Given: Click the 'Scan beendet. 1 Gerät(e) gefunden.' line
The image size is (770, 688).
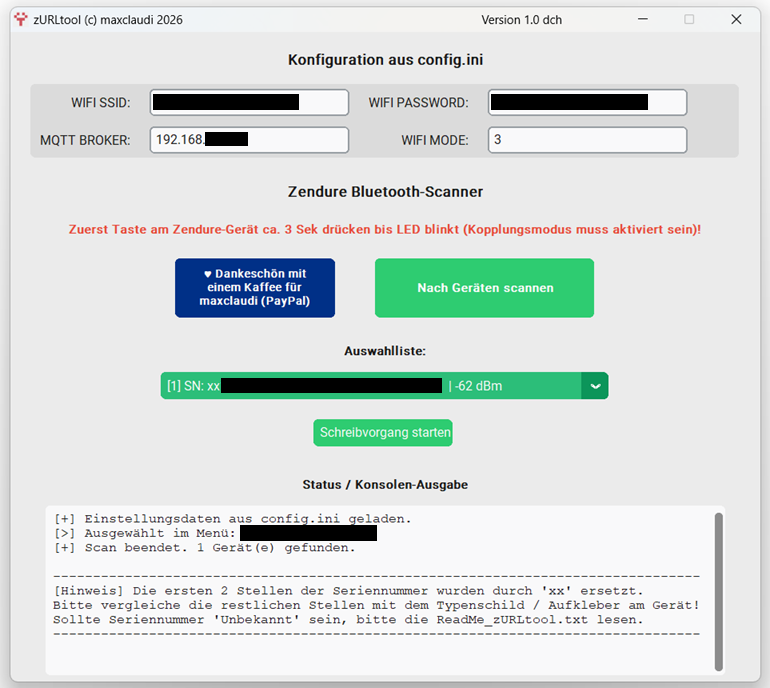Looking at the screenshot, I should (x=204, y=548).
